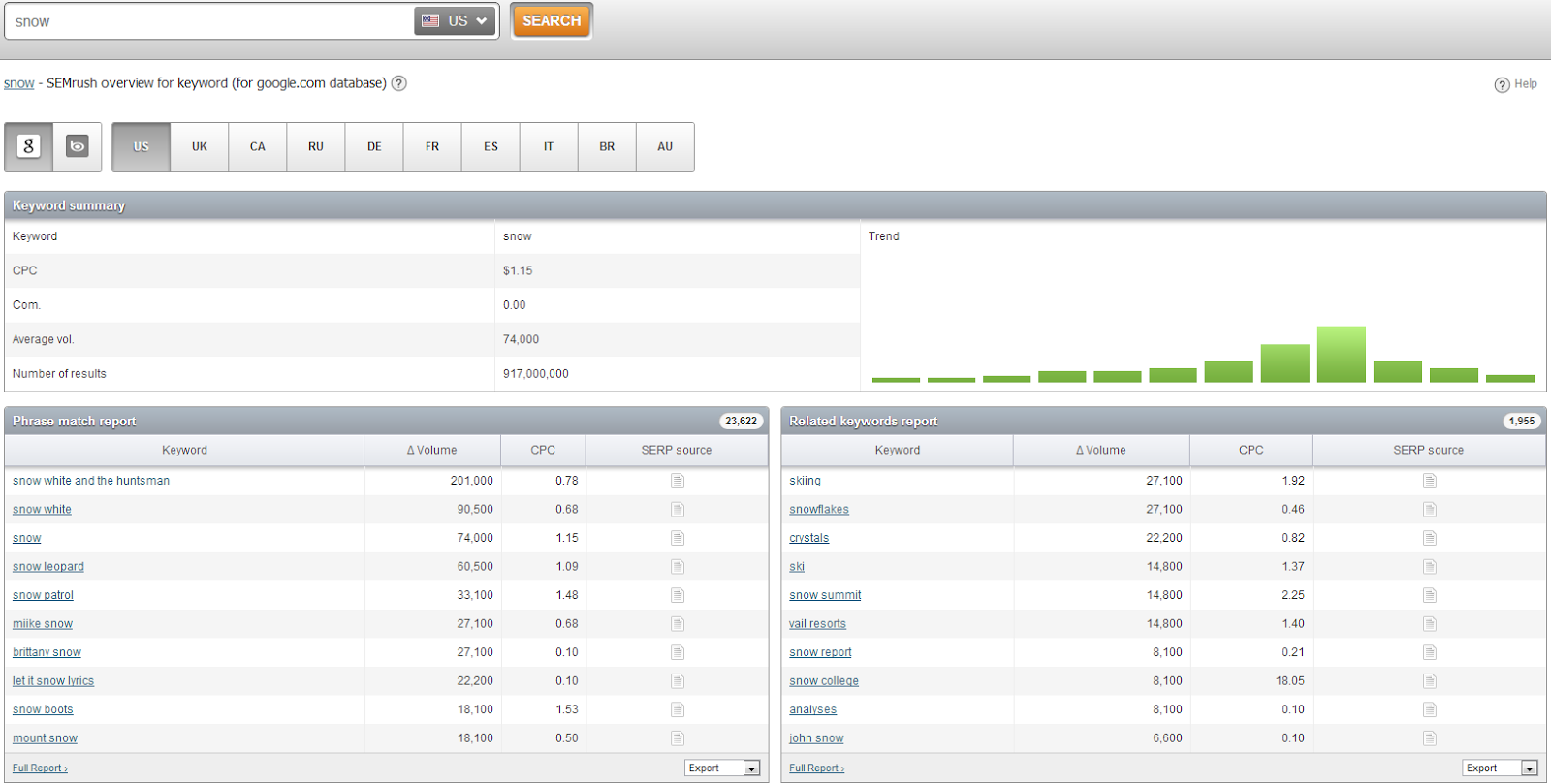View SERP source for snowflakes
The image size is (1551, 784).
click(x=1429, y=509)
